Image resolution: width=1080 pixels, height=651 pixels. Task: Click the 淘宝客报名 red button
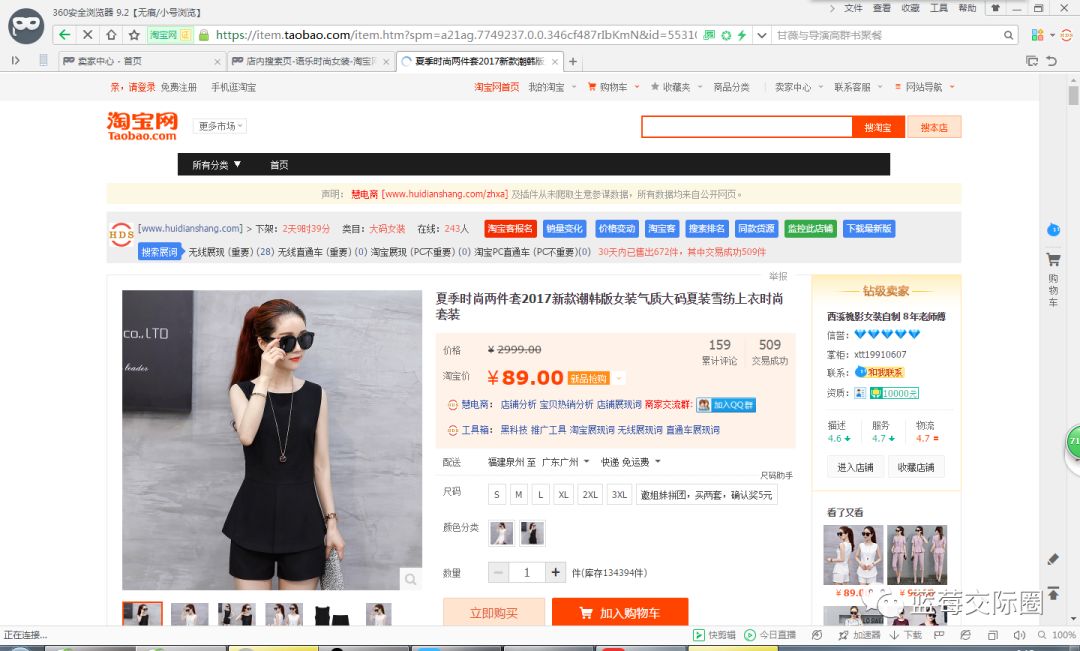click(510, 229)
